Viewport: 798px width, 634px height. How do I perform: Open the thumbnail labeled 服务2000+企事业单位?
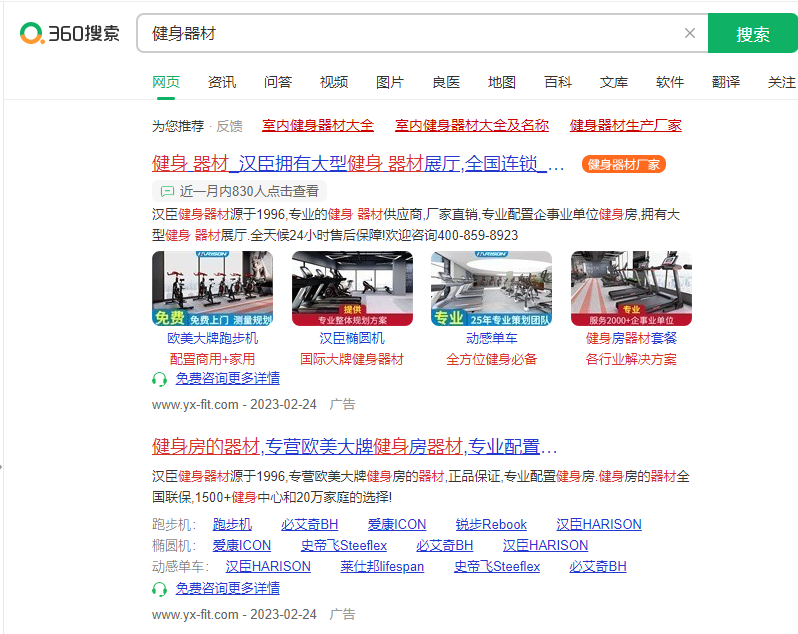(x=631, y=289)
